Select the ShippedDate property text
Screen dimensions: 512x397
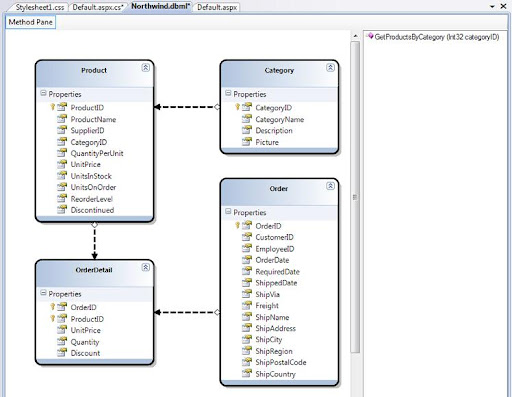coord(276,283)
